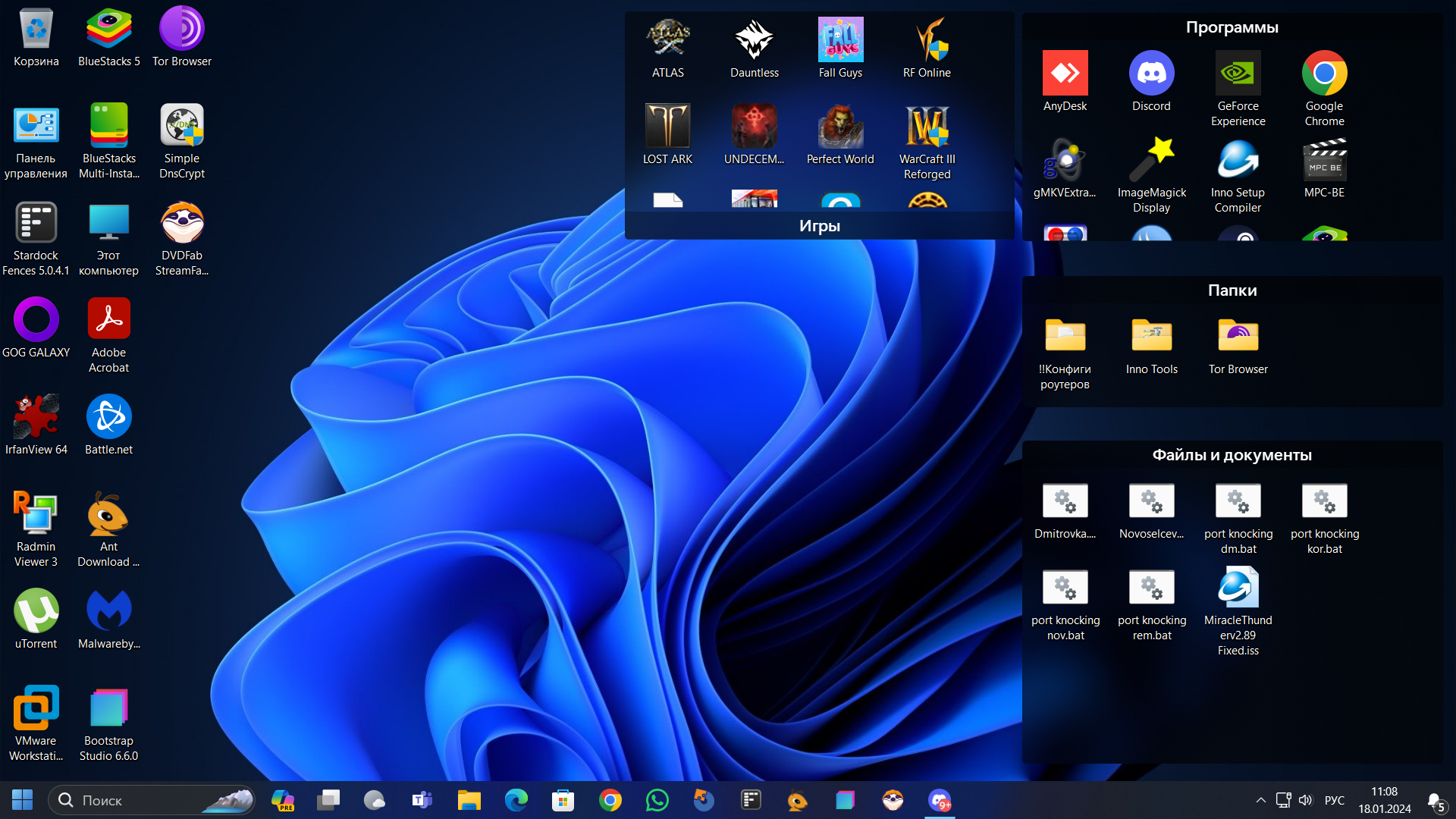Image resolution: width=1456 pixels, height=819 pixels.
Task: Launch GOG GALAXY shortcut
Action: (36, 320)
